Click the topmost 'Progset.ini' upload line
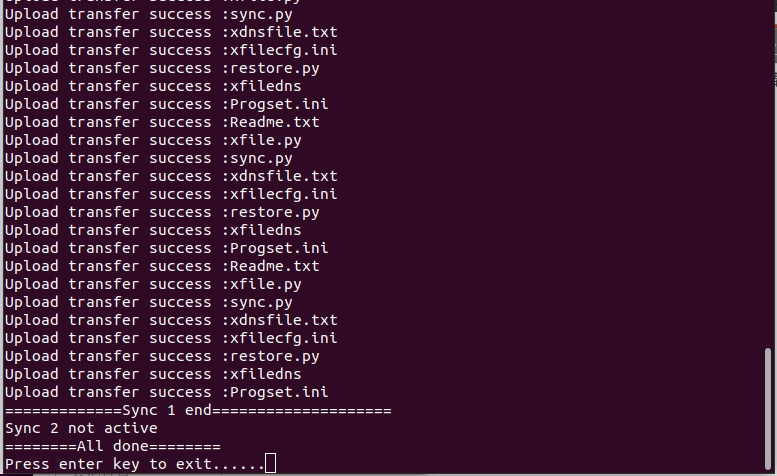The image size is (777, 476). (x=166, y=104)
